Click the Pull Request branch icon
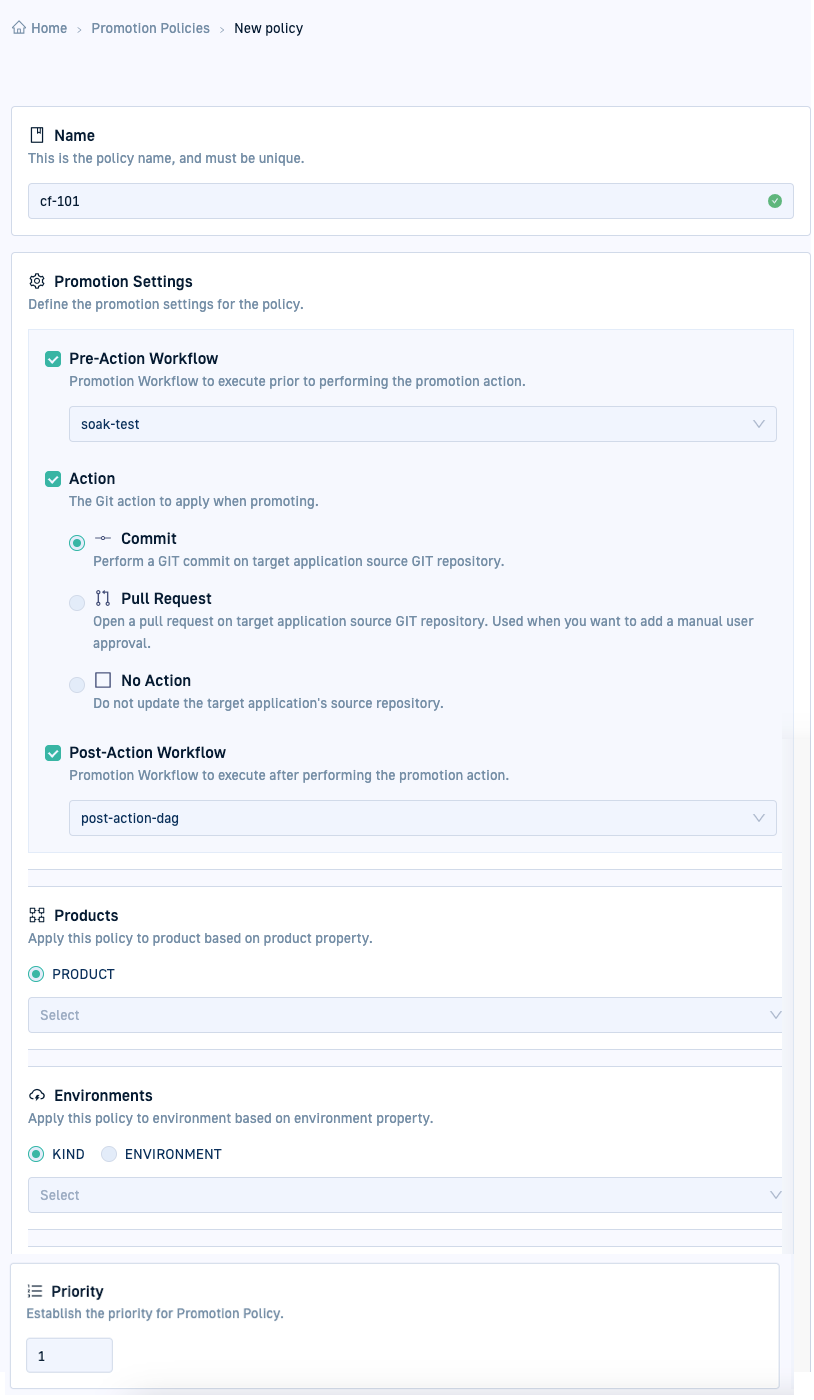Screen dimensions: 814x1400 coord(103,598)
